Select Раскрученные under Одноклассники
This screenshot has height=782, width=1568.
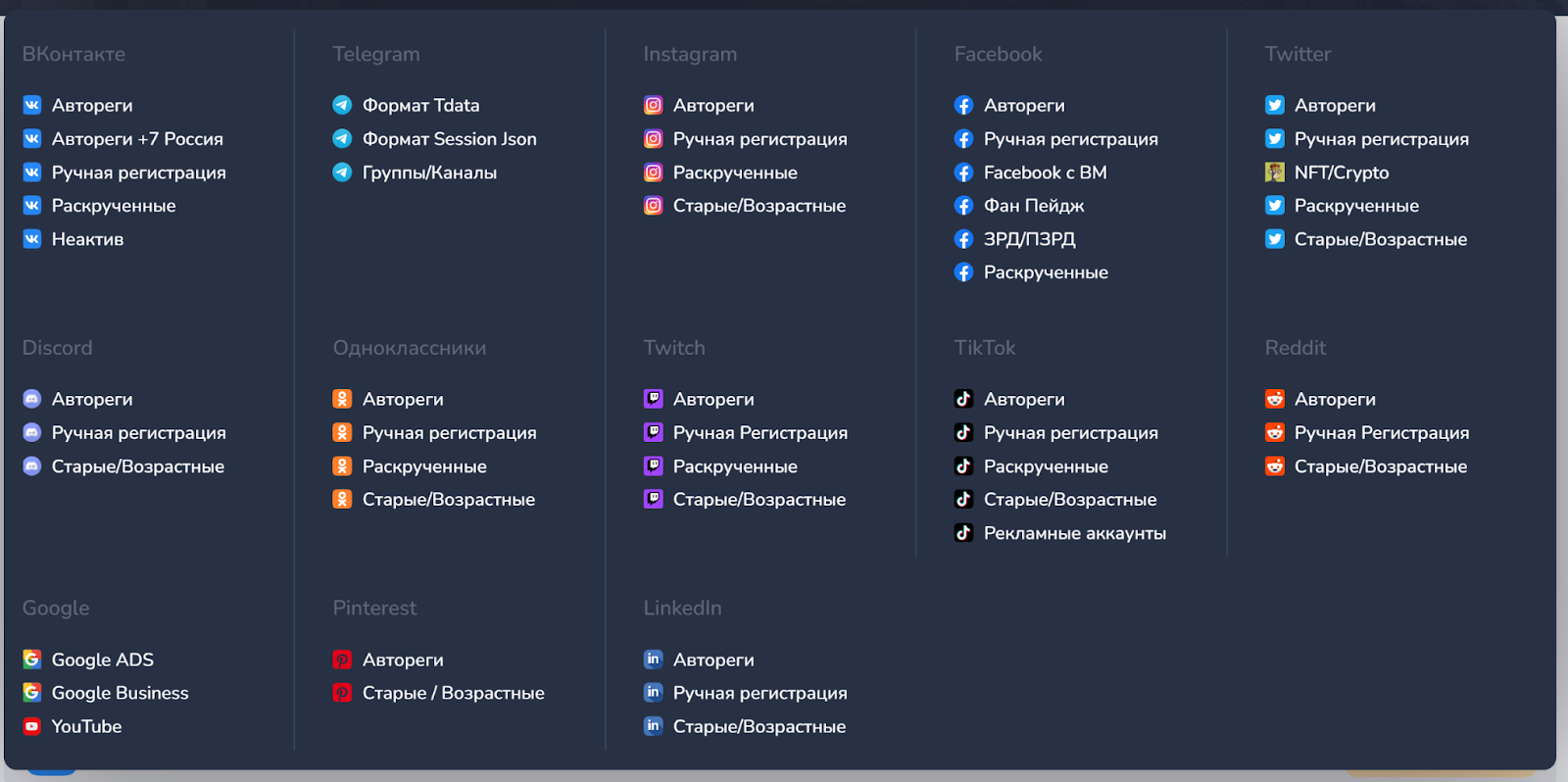coord(424,466)
